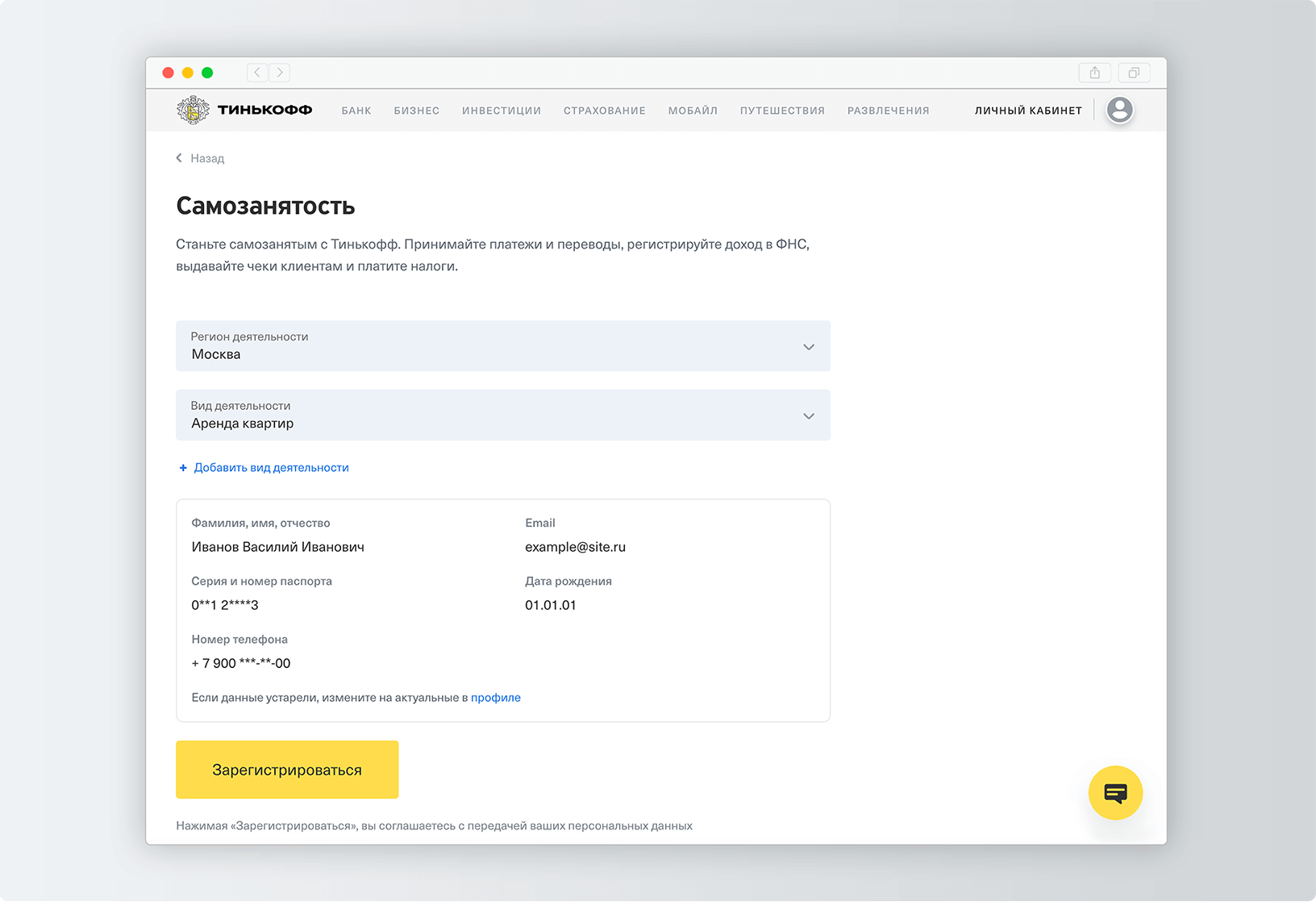Click the Назад back link
Screen dimensions: 1316x902
[207, 158]
